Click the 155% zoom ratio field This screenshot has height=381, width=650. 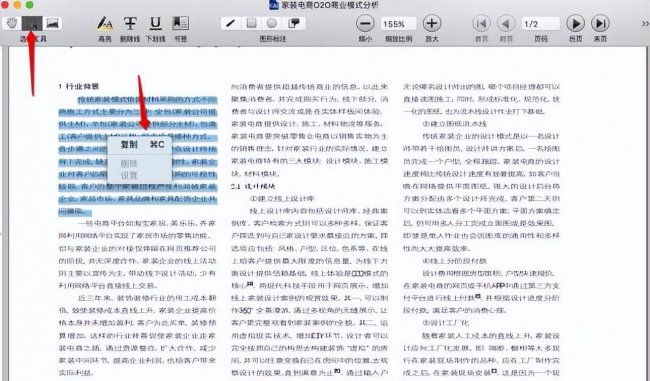click(398, 24)
